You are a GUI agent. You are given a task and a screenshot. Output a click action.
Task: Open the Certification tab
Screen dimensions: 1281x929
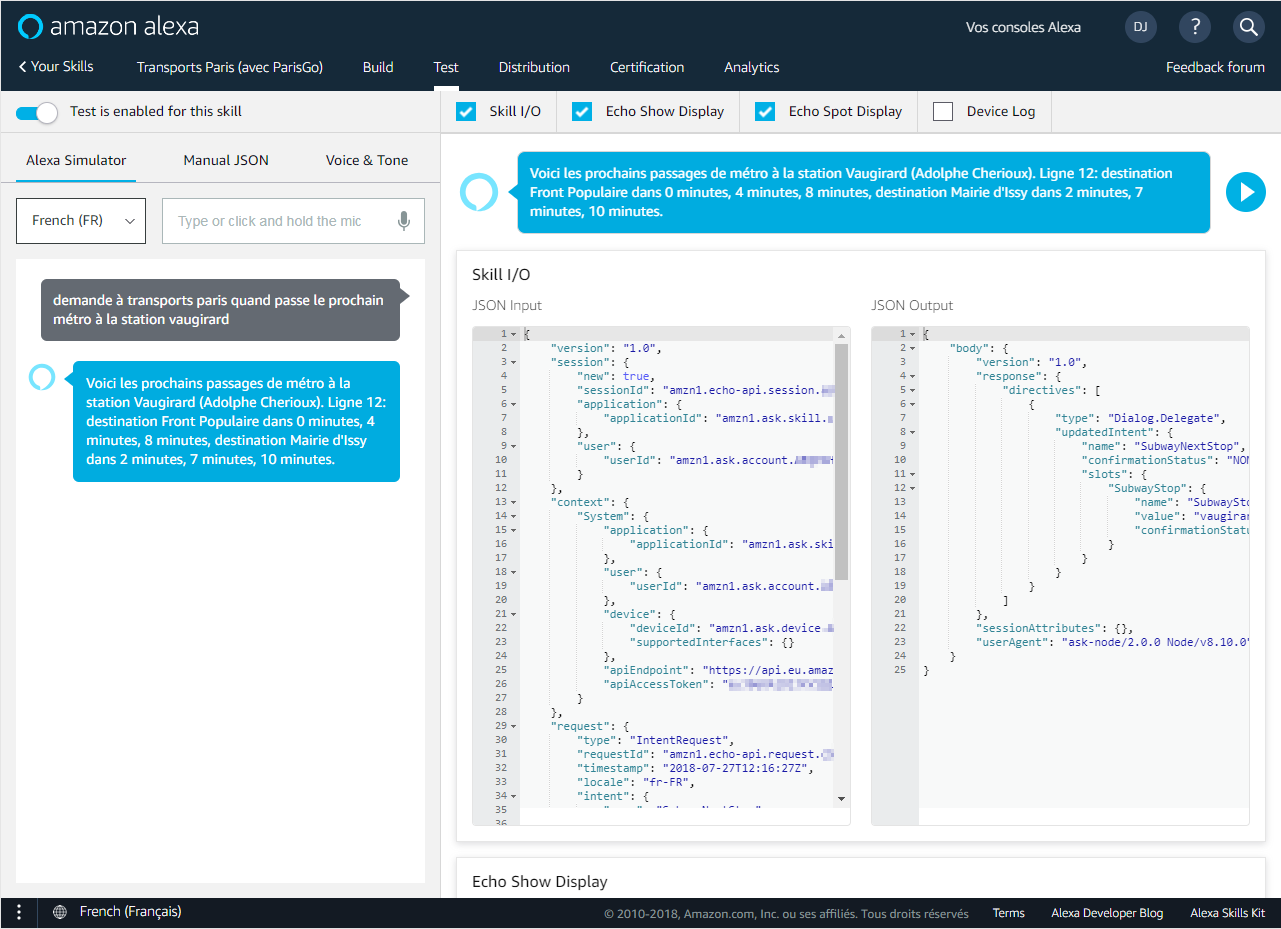pyautogui.click(x=647, y=67)
